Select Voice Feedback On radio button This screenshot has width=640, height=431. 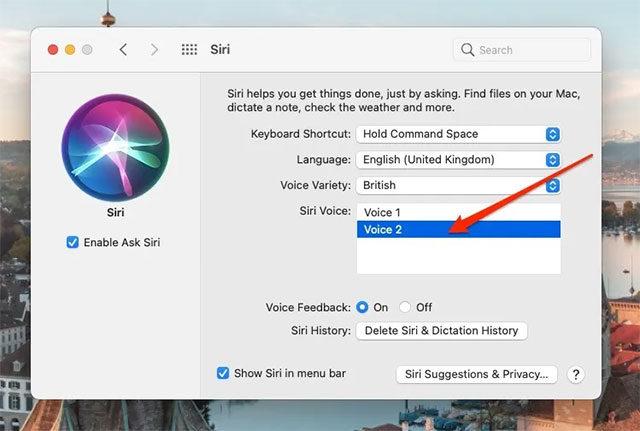363,307
